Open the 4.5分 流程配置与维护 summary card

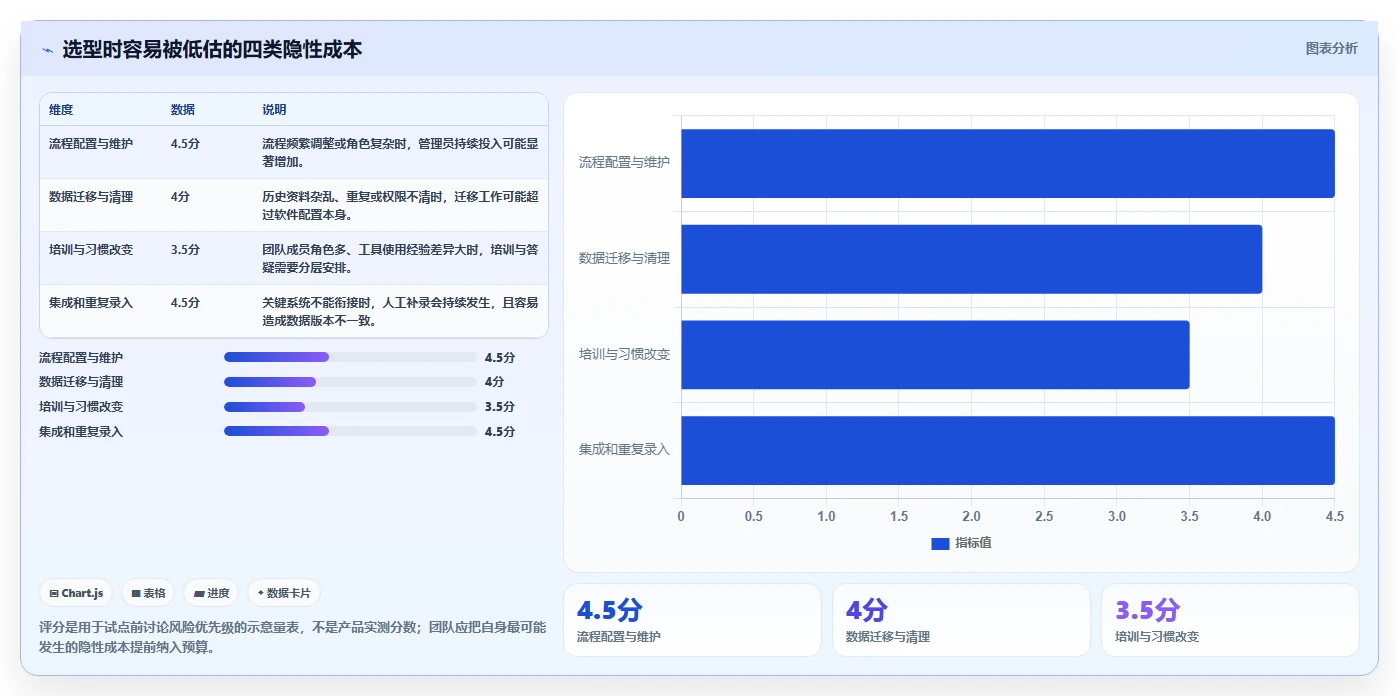692,620
